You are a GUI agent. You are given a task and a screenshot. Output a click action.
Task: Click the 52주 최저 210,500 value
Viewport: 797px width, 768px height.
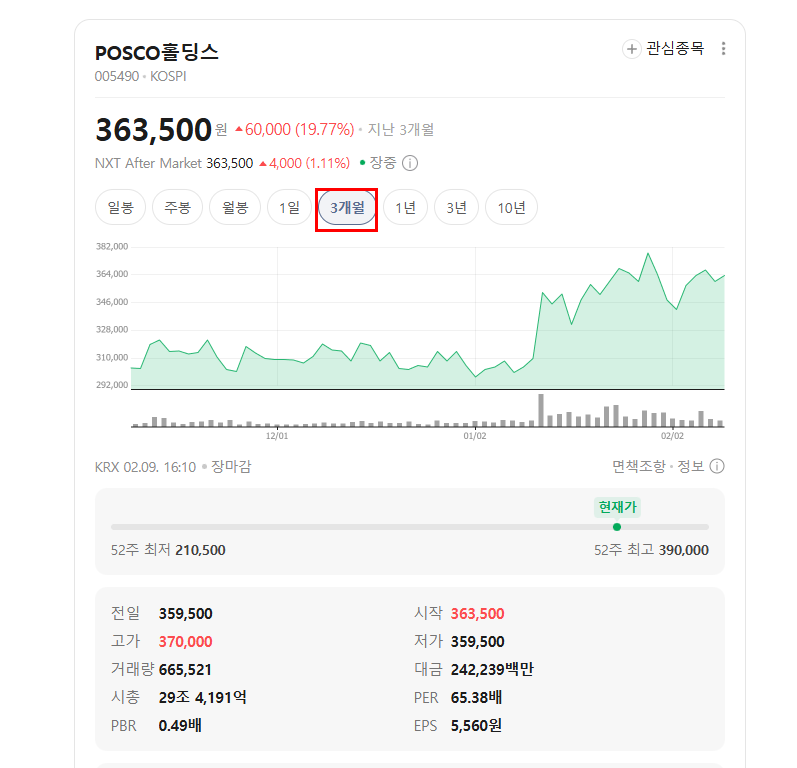[200, 550]
